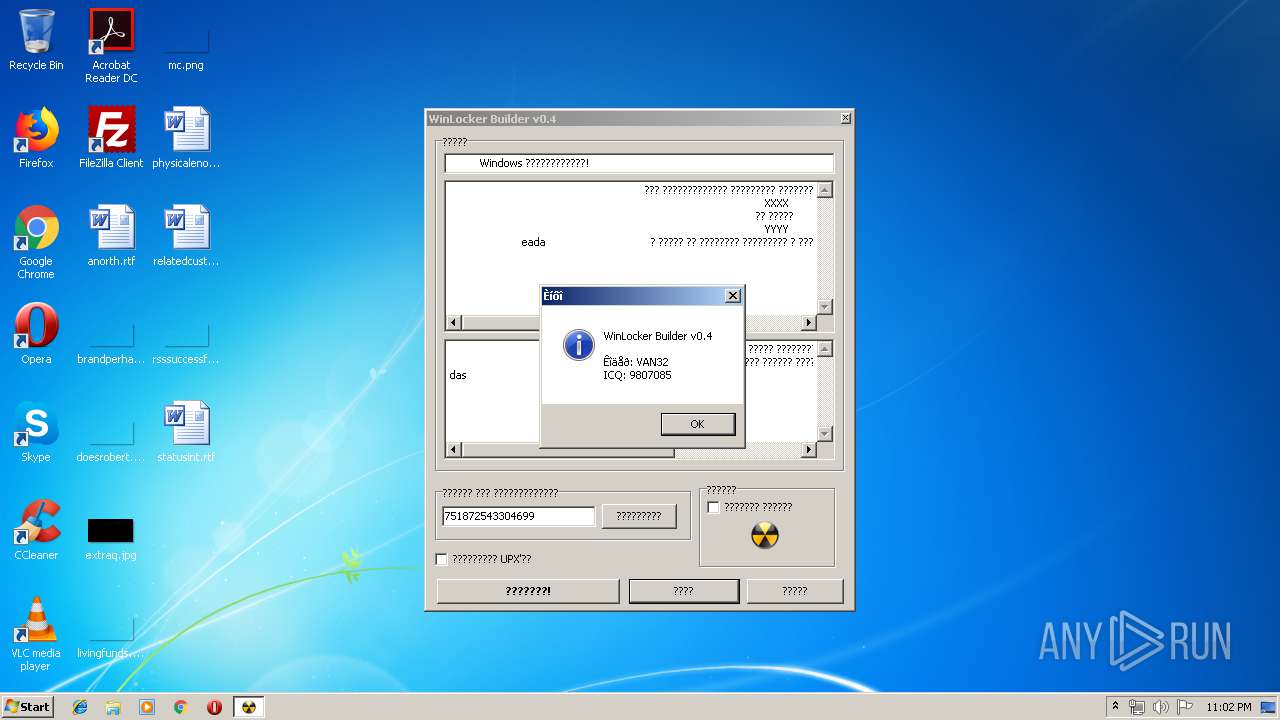Image resolution: width=1280 pixels, height=720 pixels.
Task: Click the bold '???????!' build button
Action: [528, 591]
